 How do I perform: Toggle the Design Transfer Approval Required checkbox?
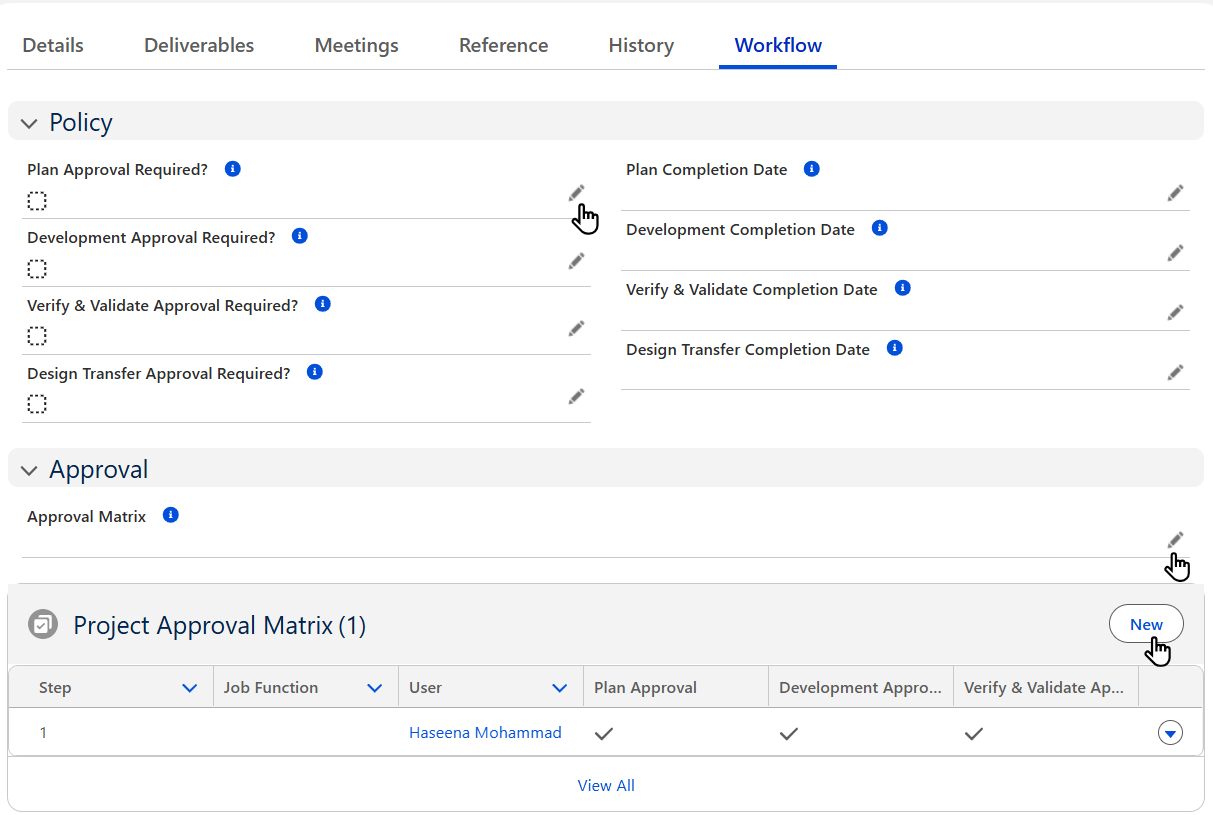click(37, 404)
